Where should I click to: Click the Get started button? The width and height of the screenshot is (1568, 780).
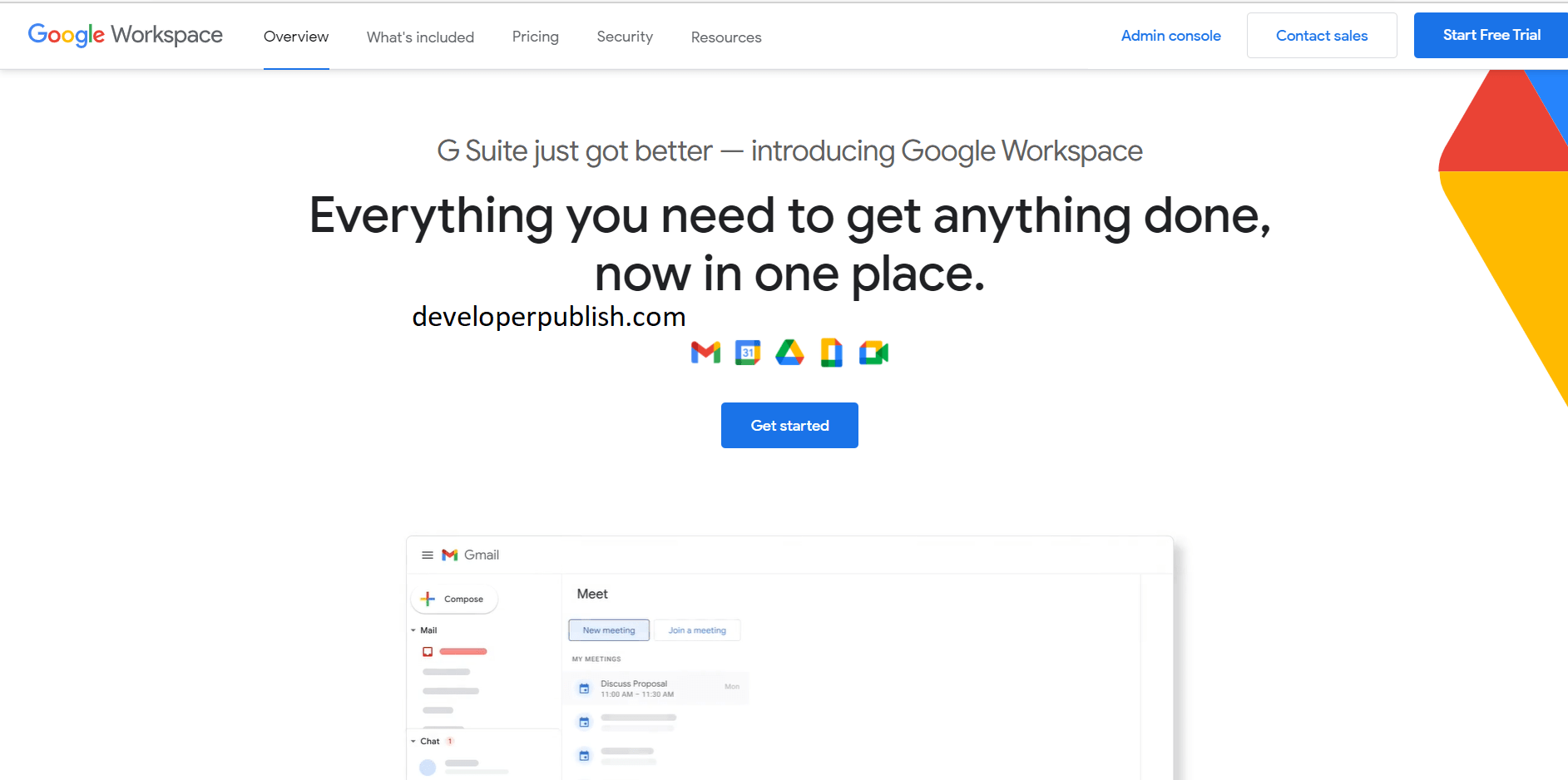[x=789, y=426]
